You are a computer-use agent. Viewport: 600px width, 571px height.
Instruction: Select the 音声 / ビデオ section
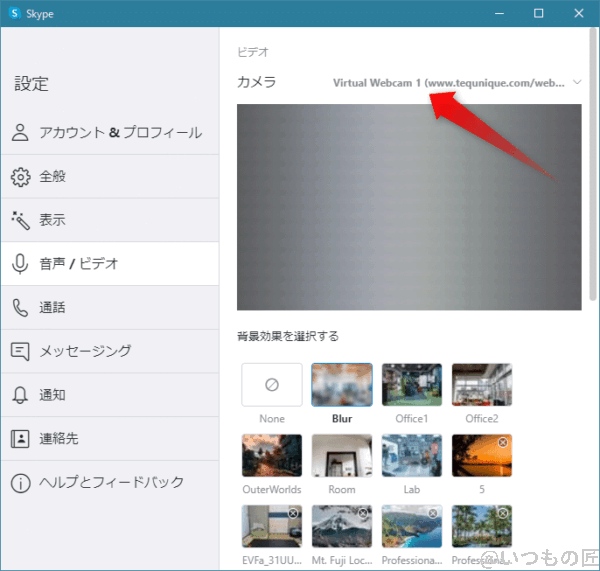click(x=110, y=264)
